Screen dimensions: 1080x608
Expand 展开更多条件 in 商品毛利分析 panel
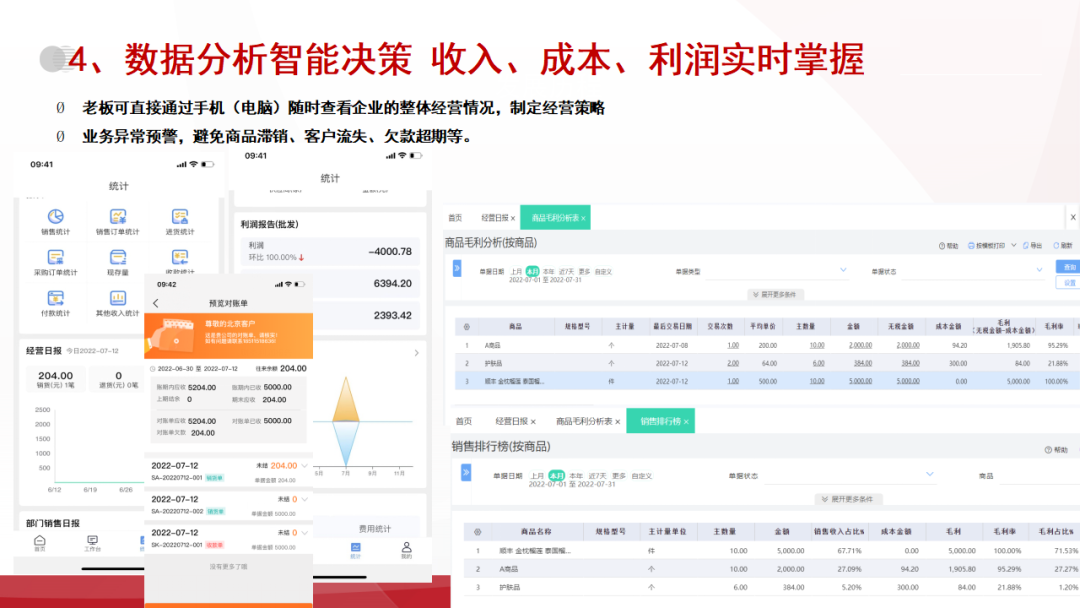(774, 295)
